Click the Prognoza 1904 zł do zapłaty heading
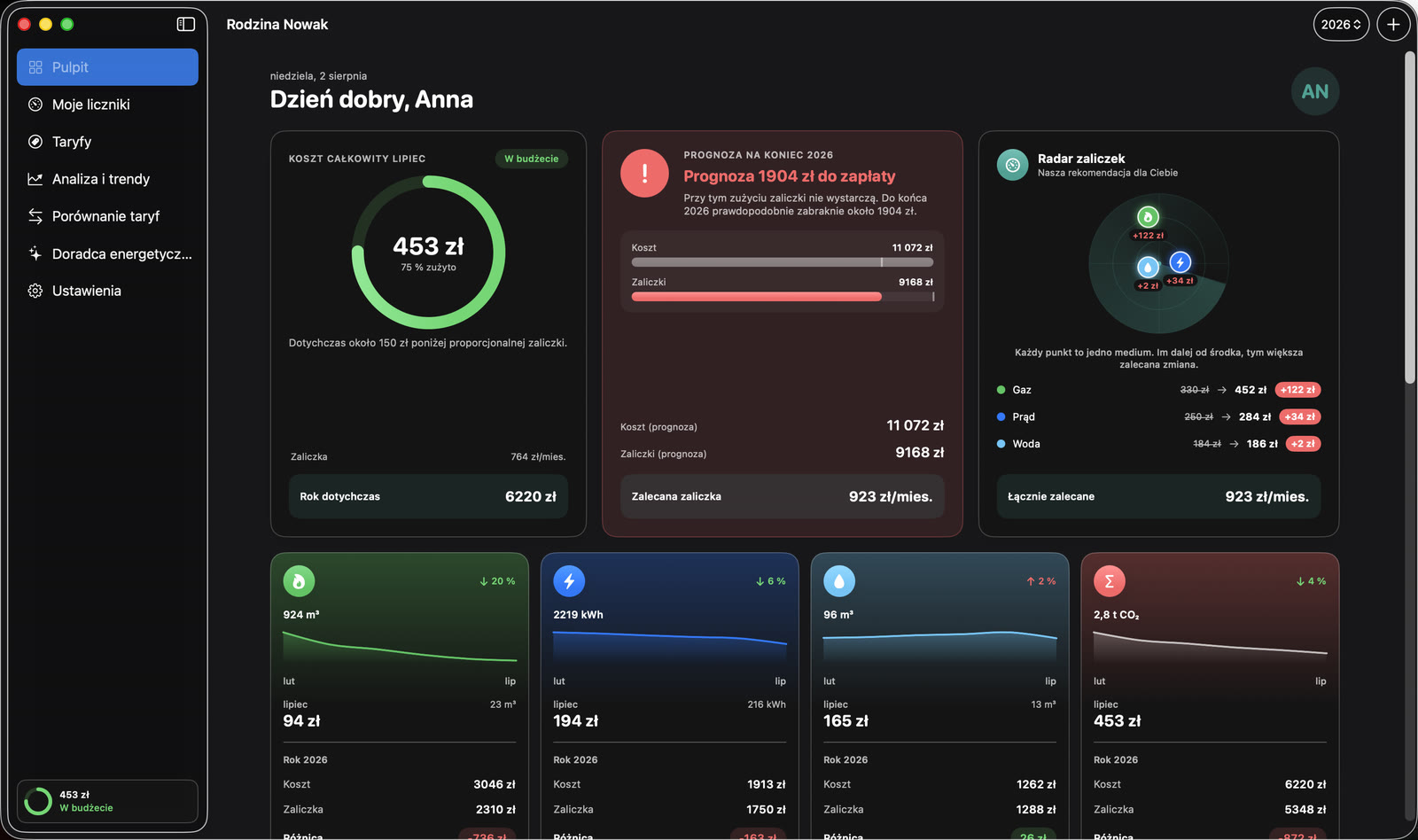Screen dimensions: 1418x840 pos(790,176)
